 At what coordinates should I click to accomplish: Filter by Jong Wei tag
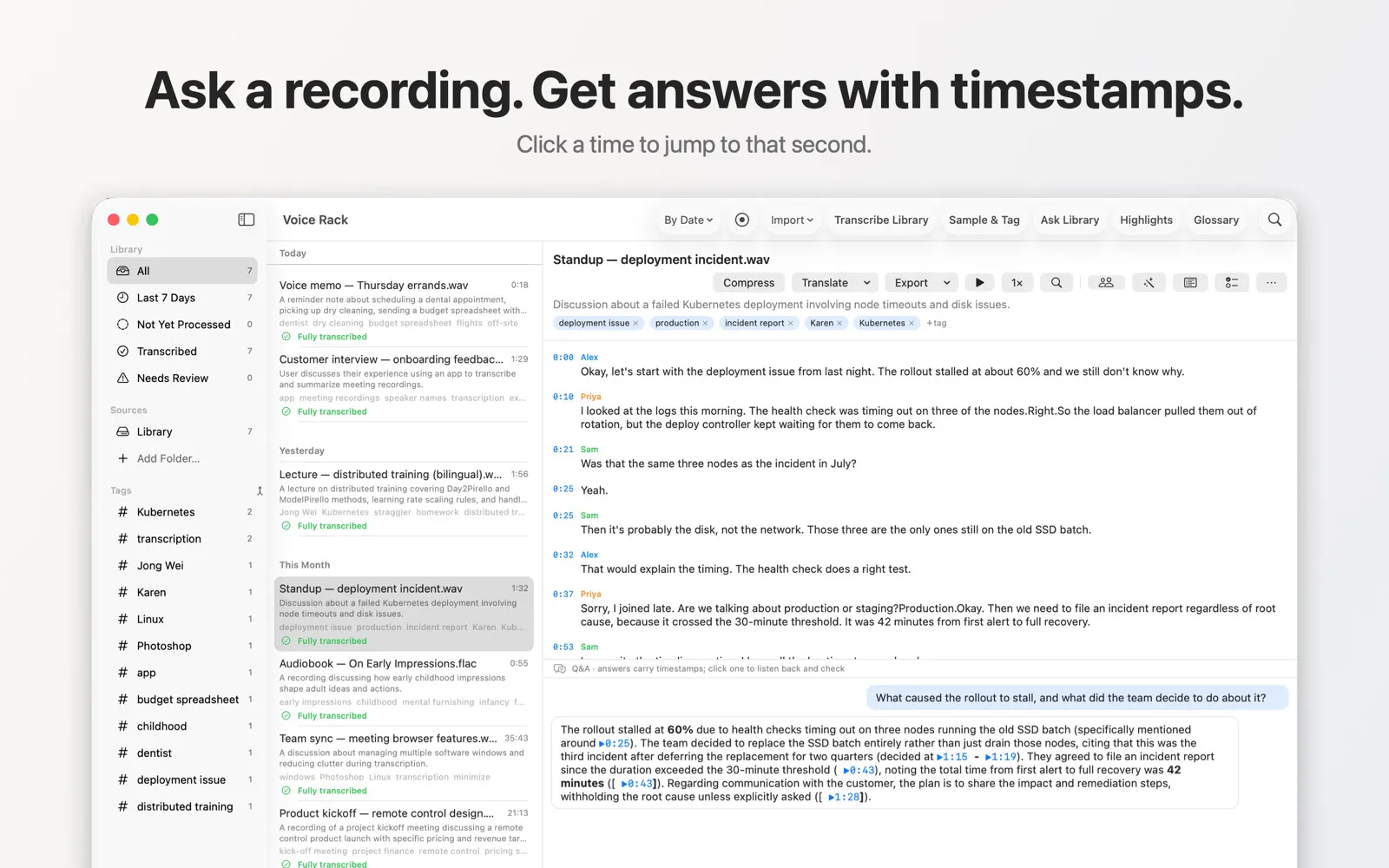point(182,566)
